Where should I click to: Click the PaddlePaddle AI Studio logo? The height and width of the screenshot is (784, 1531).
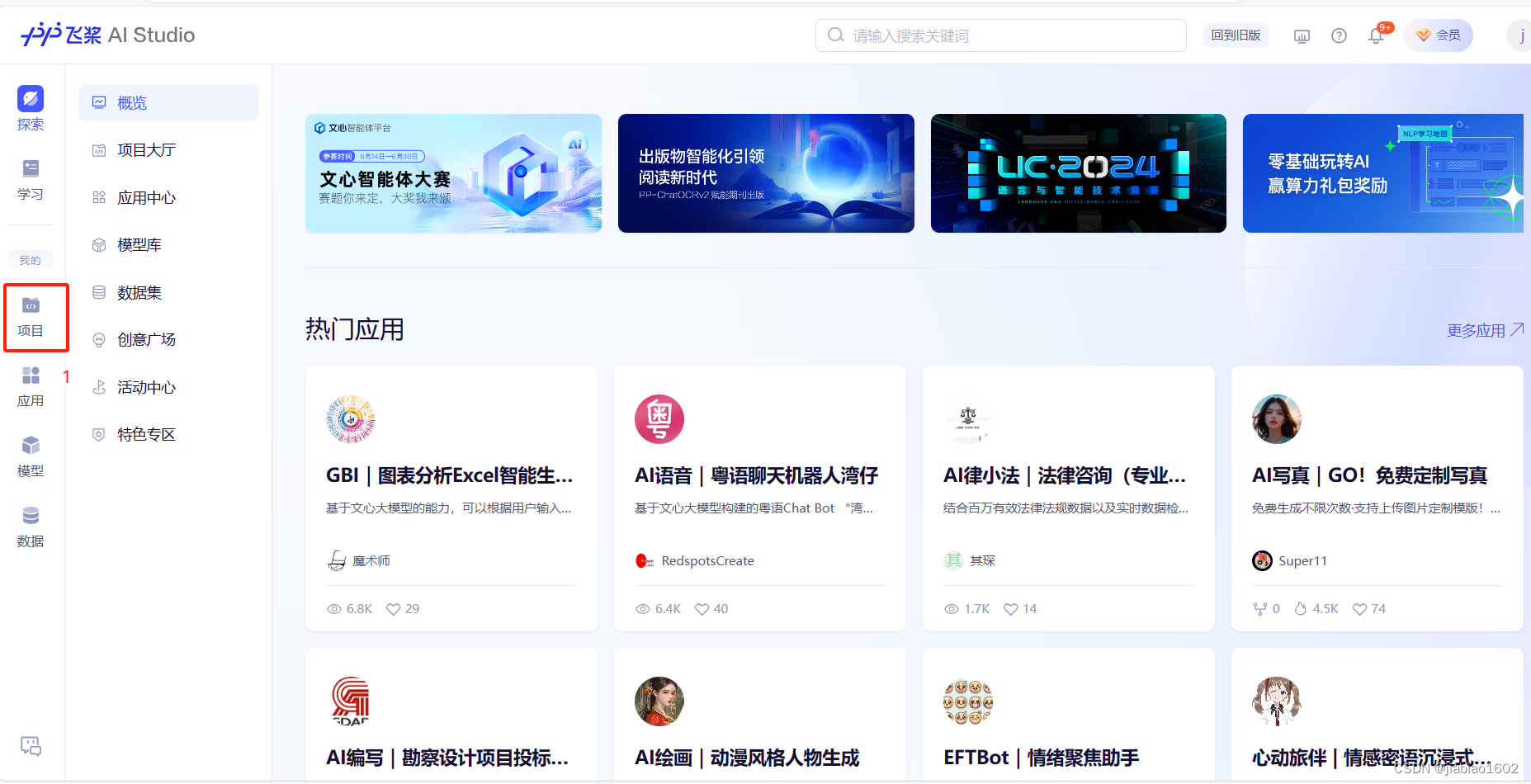click(x=108, y=35)
